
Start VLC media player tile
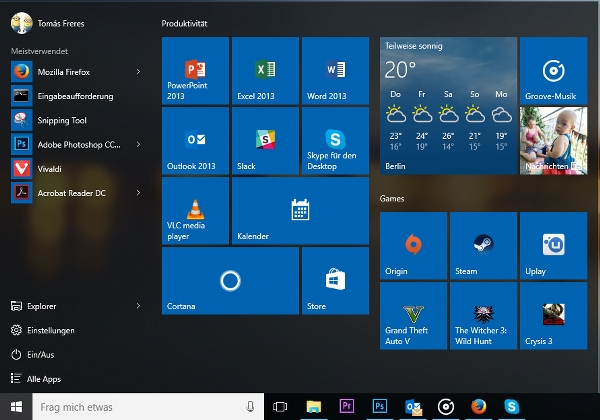[195, 211]
